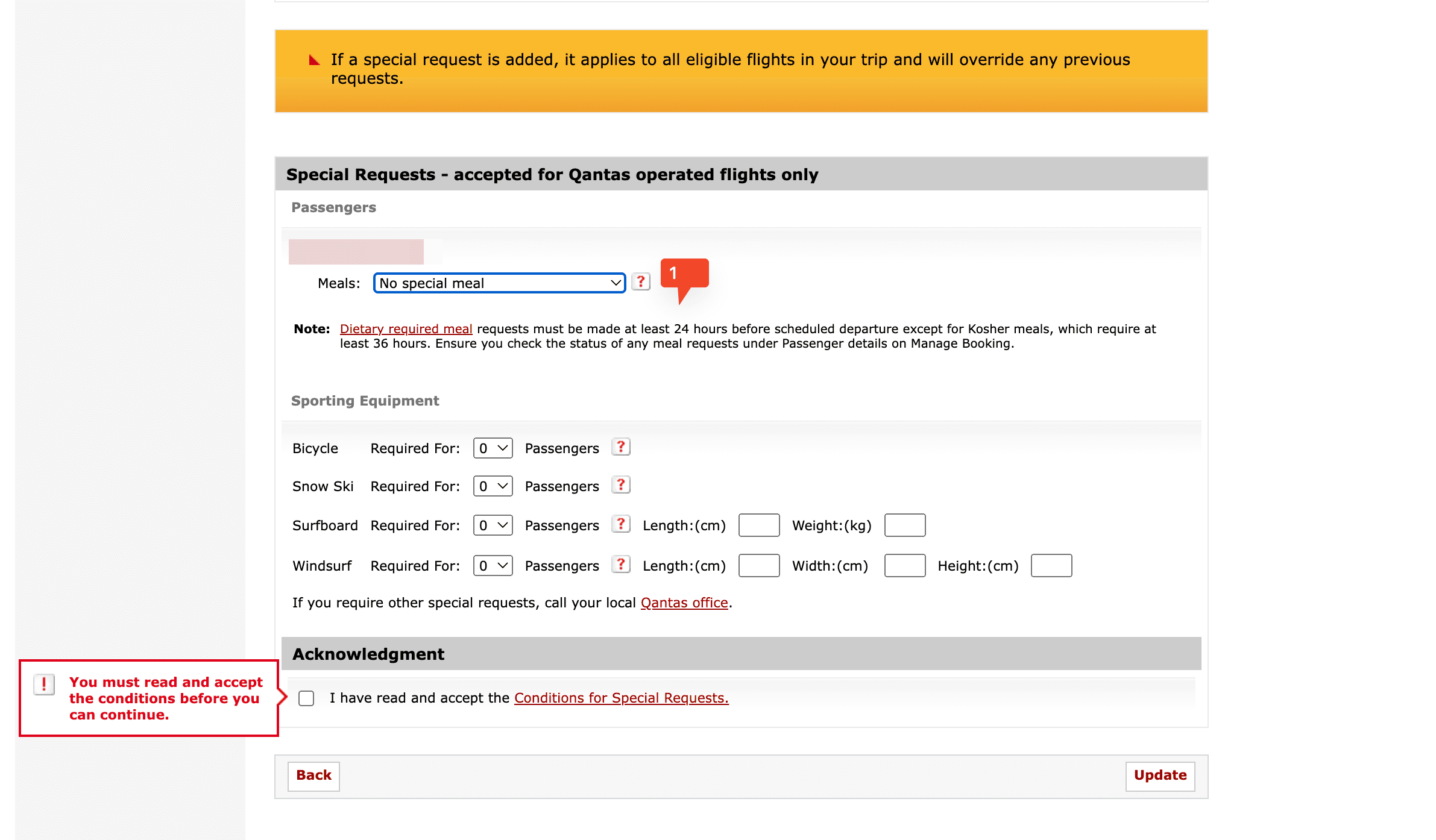Viewport: 1436px width, 840px height.
Task: Click the "Surfboard" row label
Action: click(x=324, y=526)
